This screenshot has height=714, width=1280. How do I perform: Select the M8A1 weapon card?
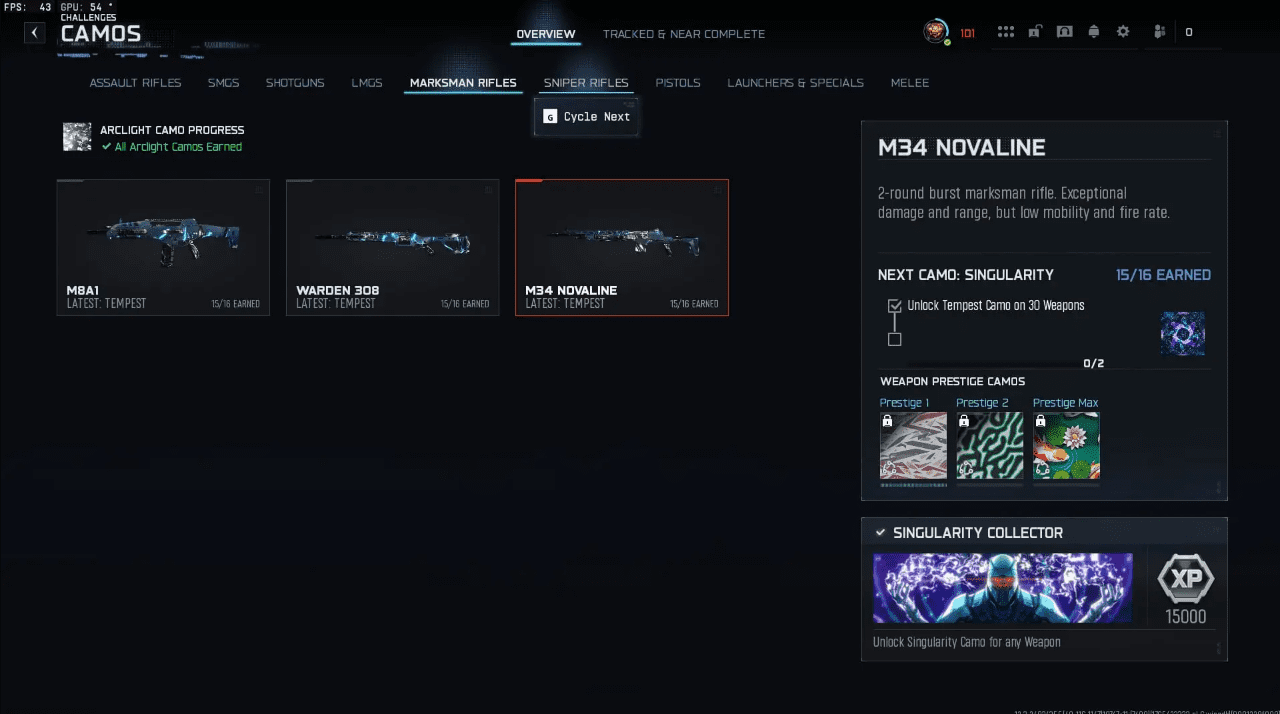click(164, 248)
